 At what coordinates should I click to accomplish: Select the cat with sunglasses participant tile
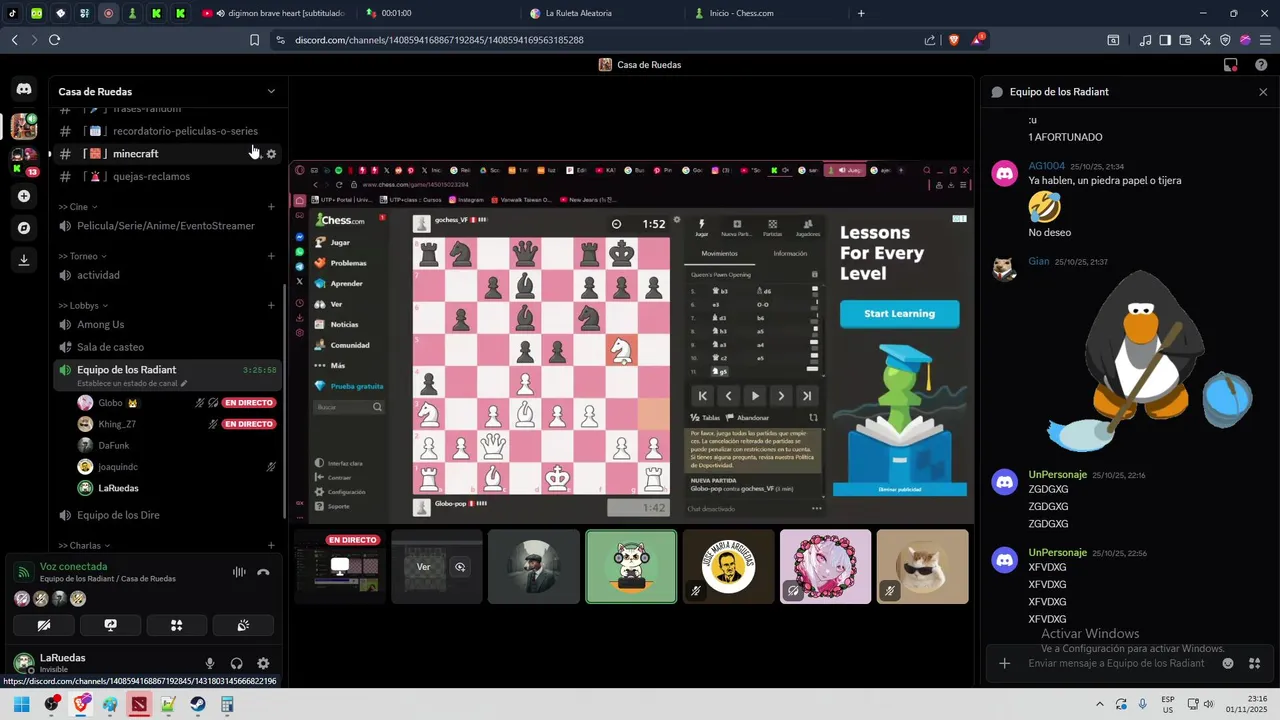[x=922, y=567]
